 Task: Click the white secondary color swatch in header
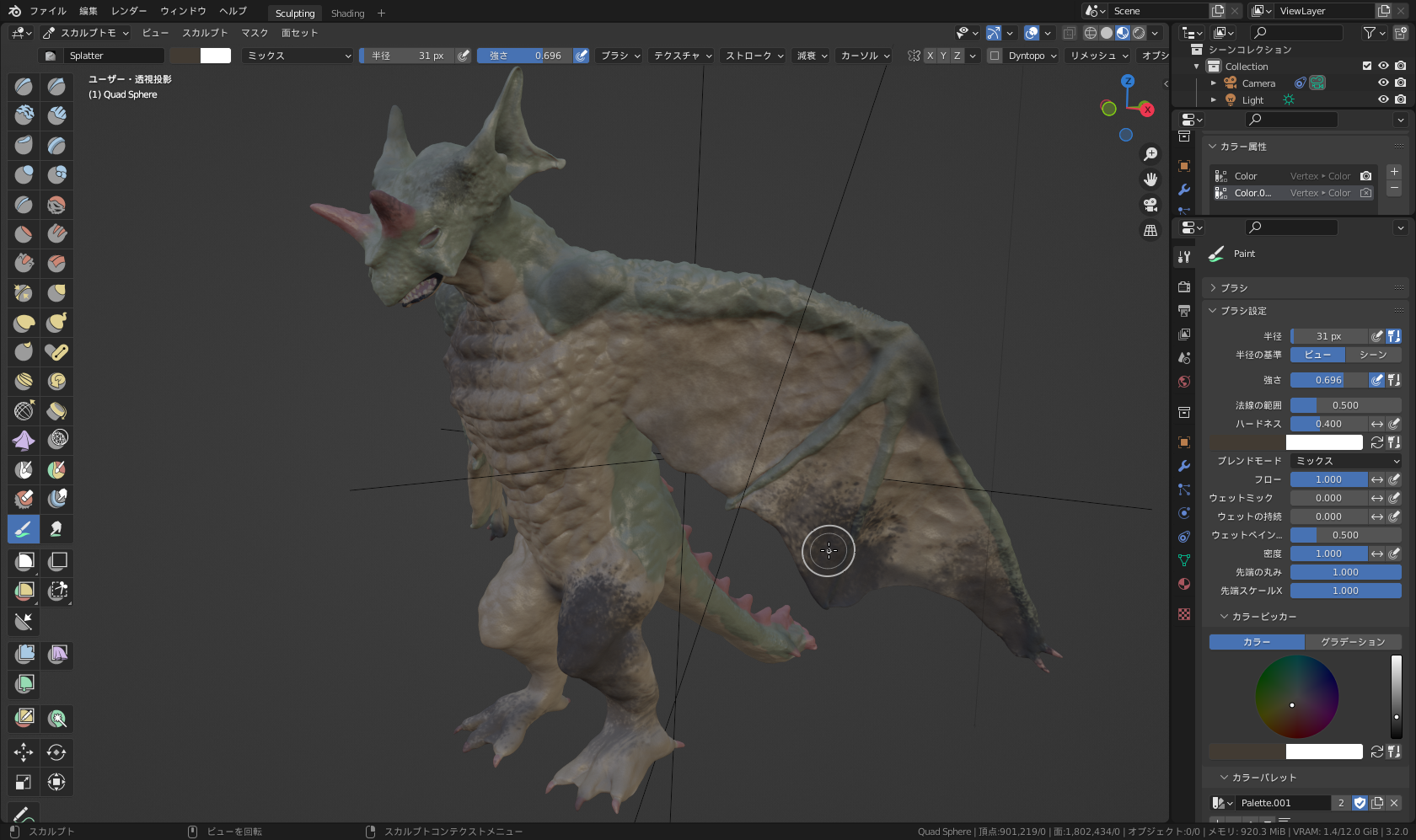[215, 56]
